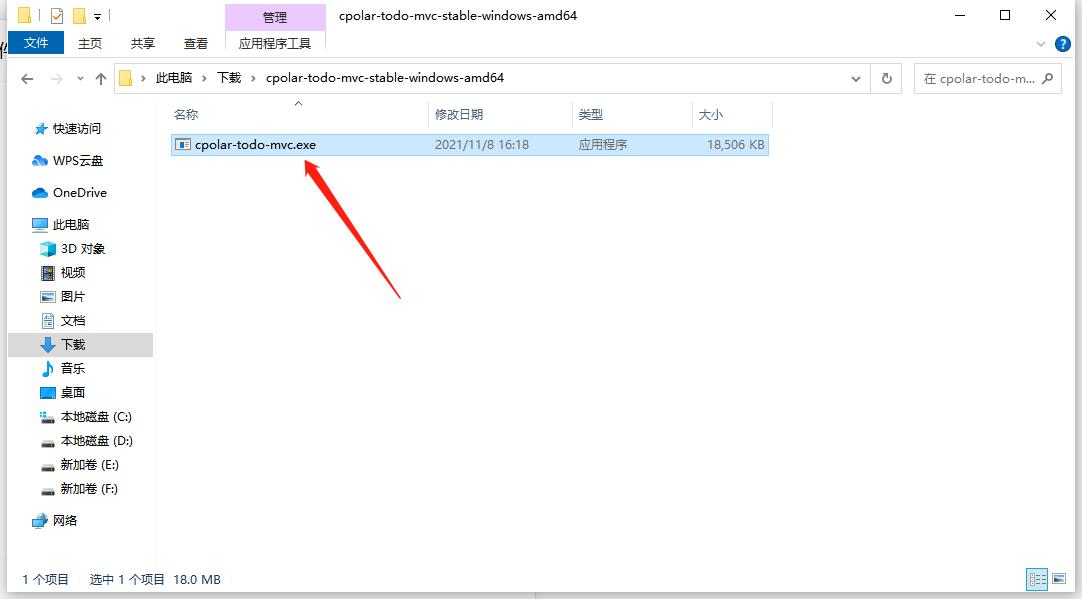Switch to the 主页 ribbon tab
The height and width of the screenshot is (599, 1082).
coord(90,43)
